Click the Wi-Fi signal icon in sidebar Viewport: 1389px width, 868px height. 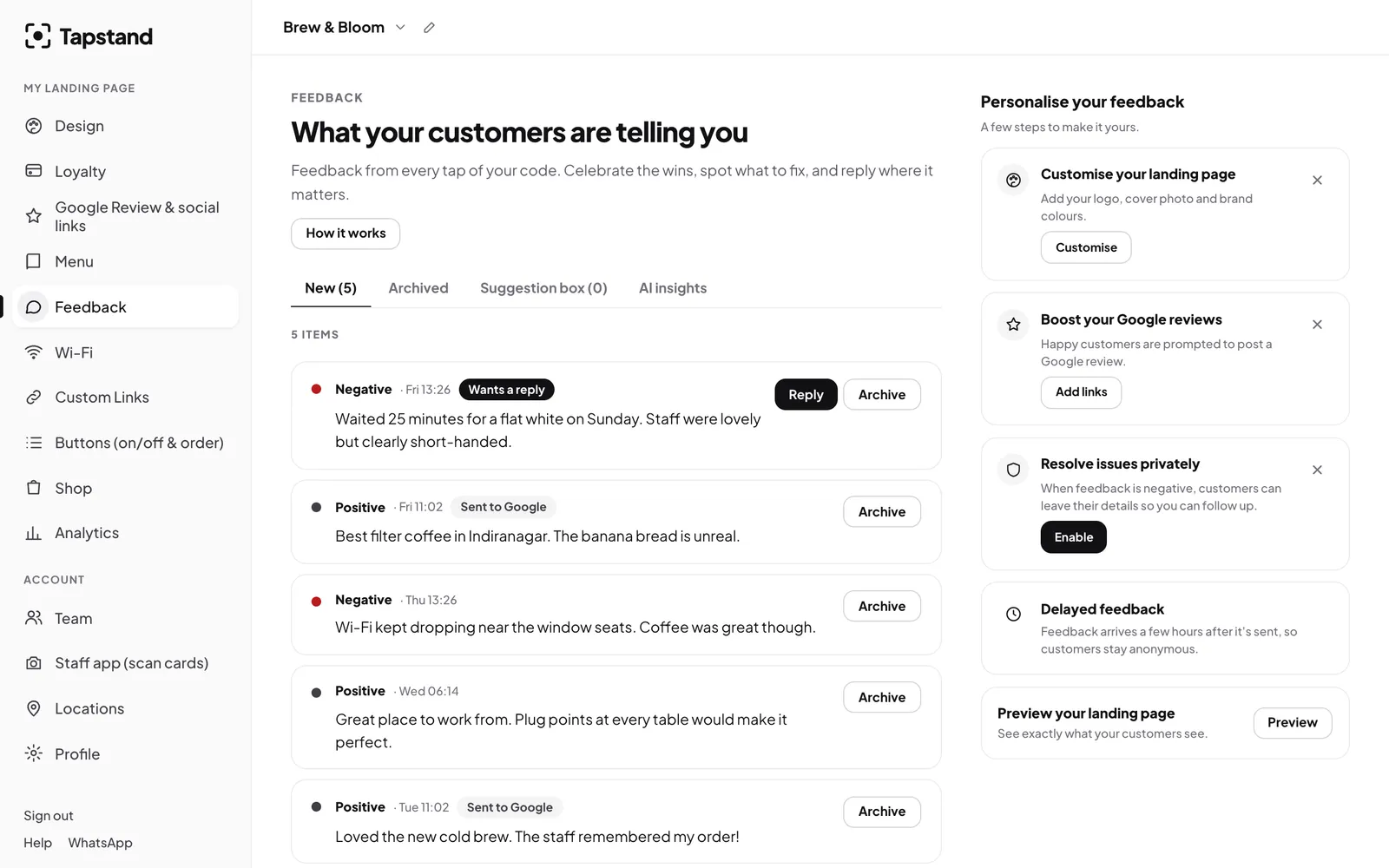pyautogui.click(x=34, y=352)
